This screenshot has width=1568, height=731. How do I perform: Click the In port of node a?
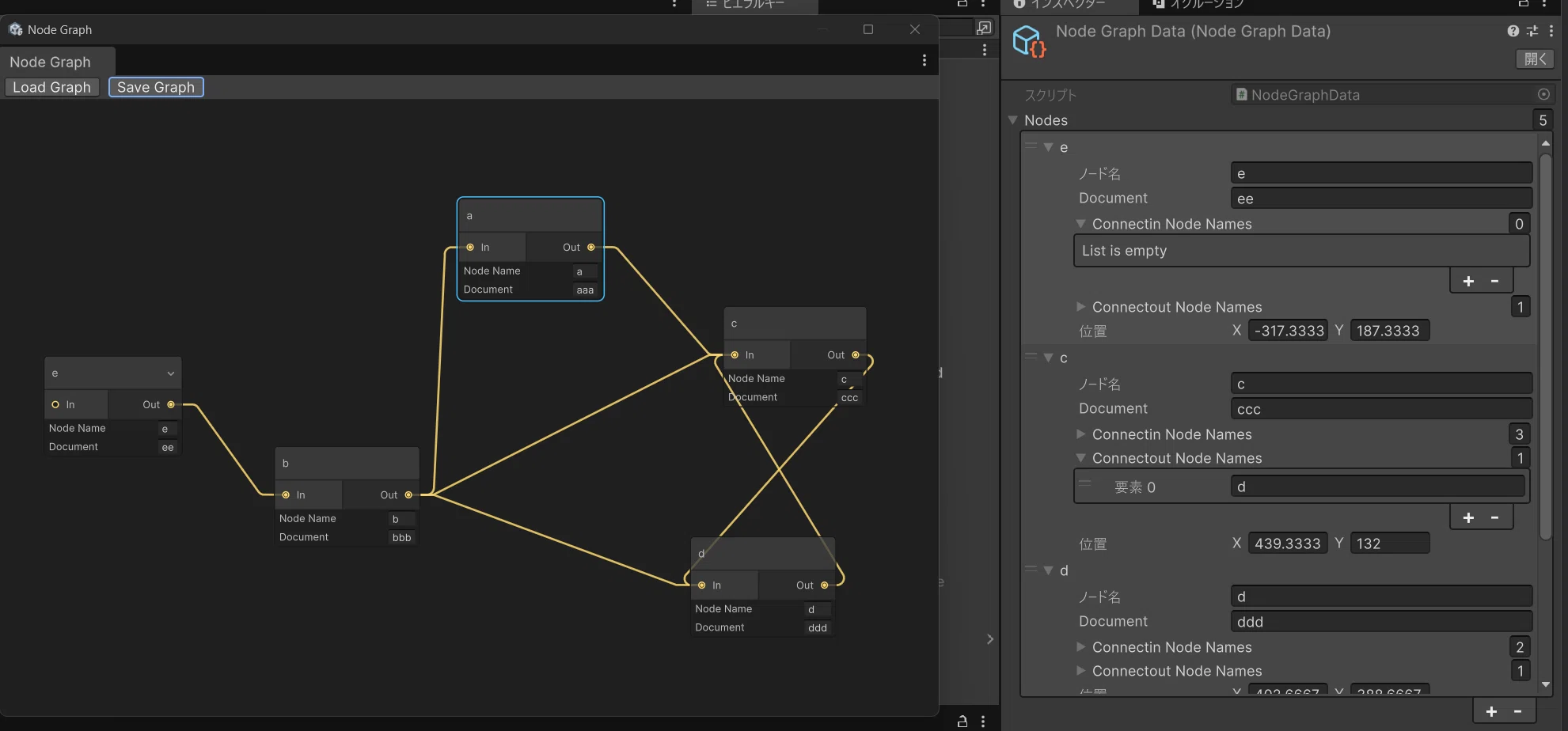pyautogui.click(x=470, y=248)
